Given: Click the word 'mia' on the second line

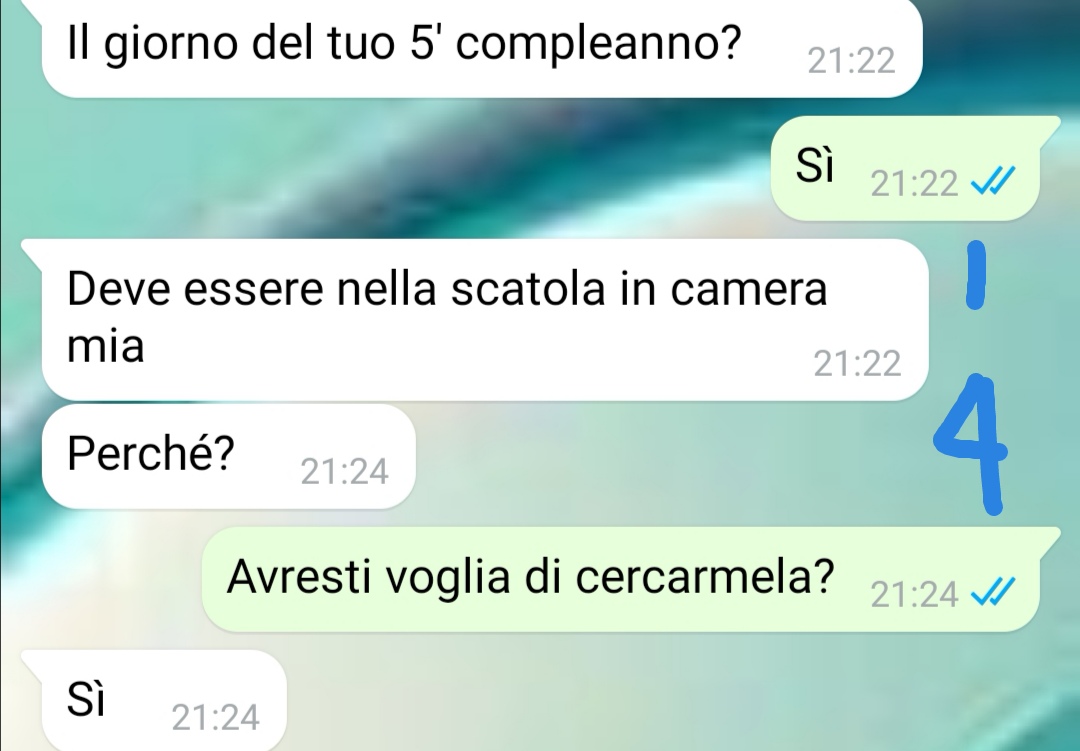Looking at the screenshot, I should (105, 346).
